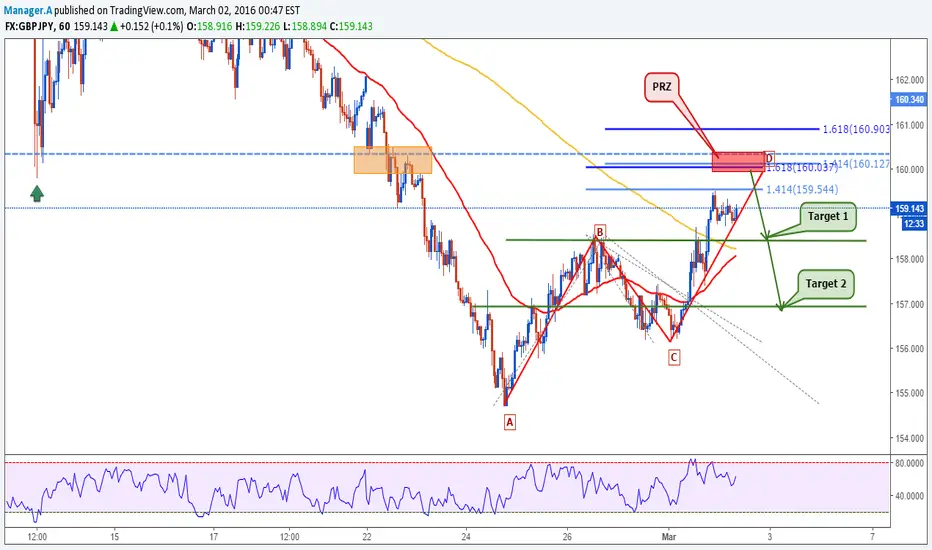Click the Manager.A author name
Screen dimensions: 932x550
pos(28,10)
